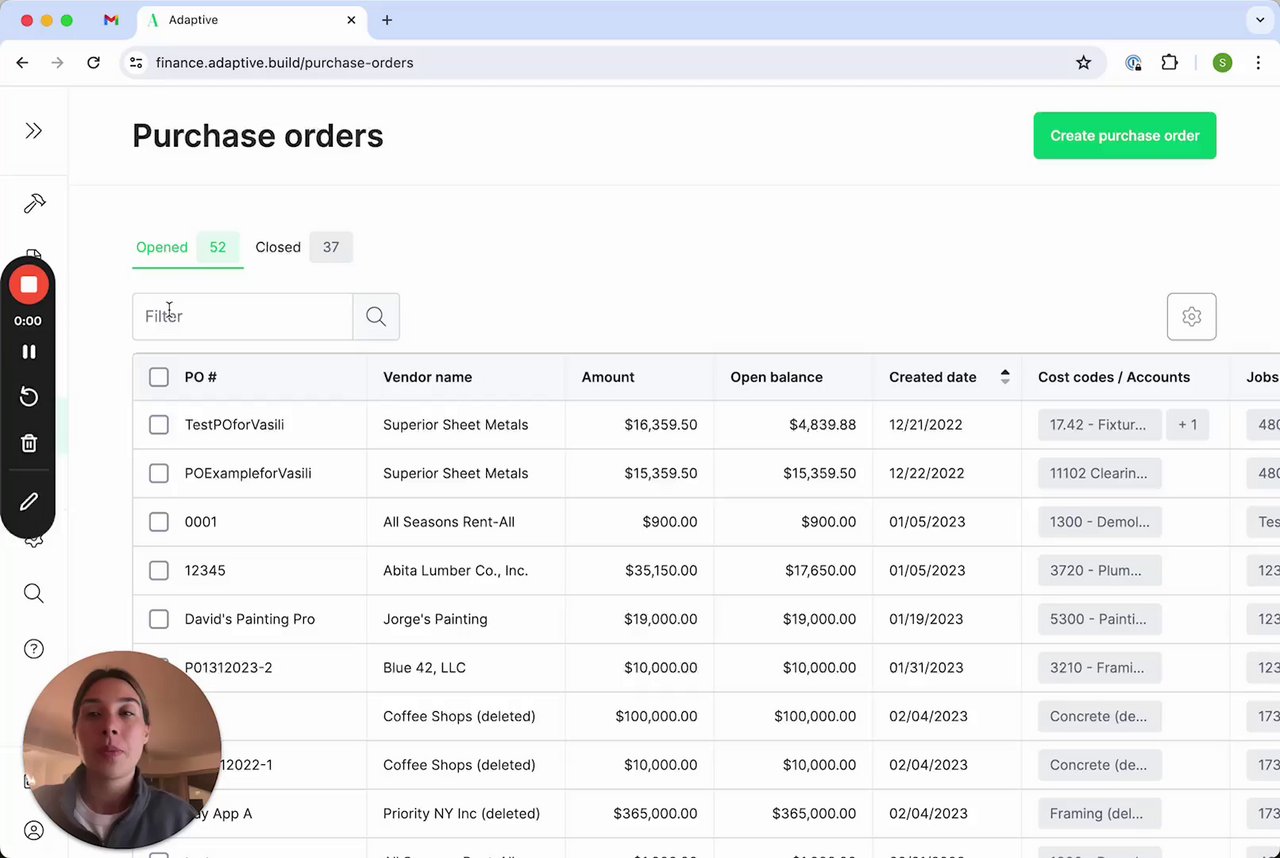The height and width of the screenshot is (858, 1280).
Task: Open Chrome three-dot menu
Action: [1258, 63]
